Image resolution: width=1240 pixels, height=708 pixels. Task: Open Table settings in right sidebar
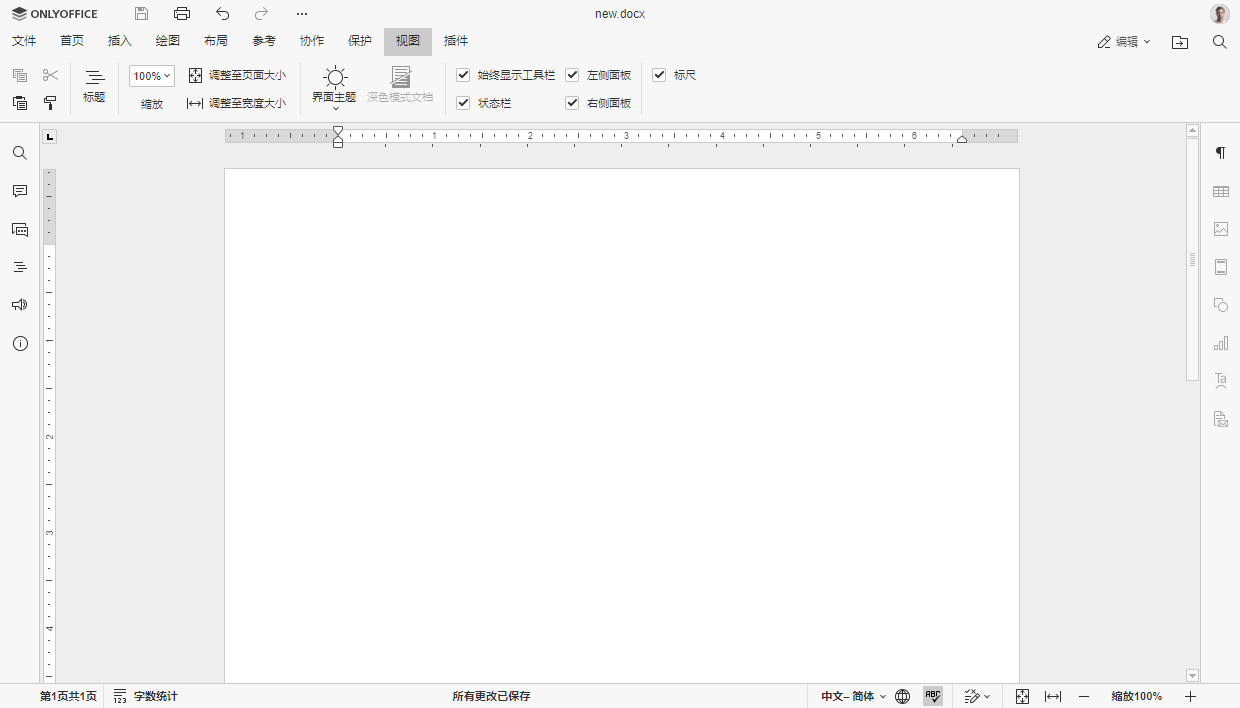tap(1221, 191)
